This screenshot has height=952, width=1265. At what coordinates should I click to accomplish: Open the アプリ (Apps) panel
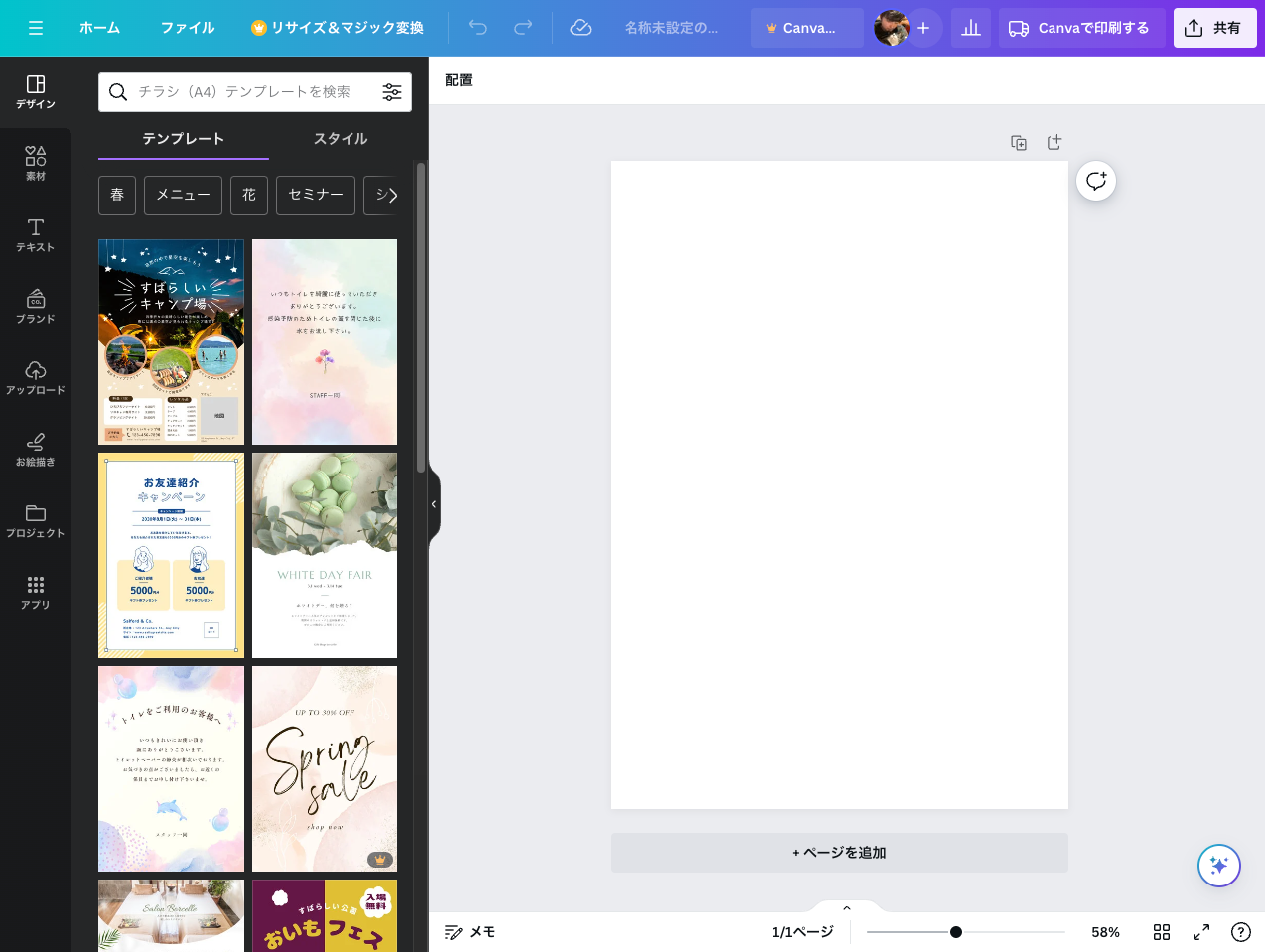pos(35,592)
